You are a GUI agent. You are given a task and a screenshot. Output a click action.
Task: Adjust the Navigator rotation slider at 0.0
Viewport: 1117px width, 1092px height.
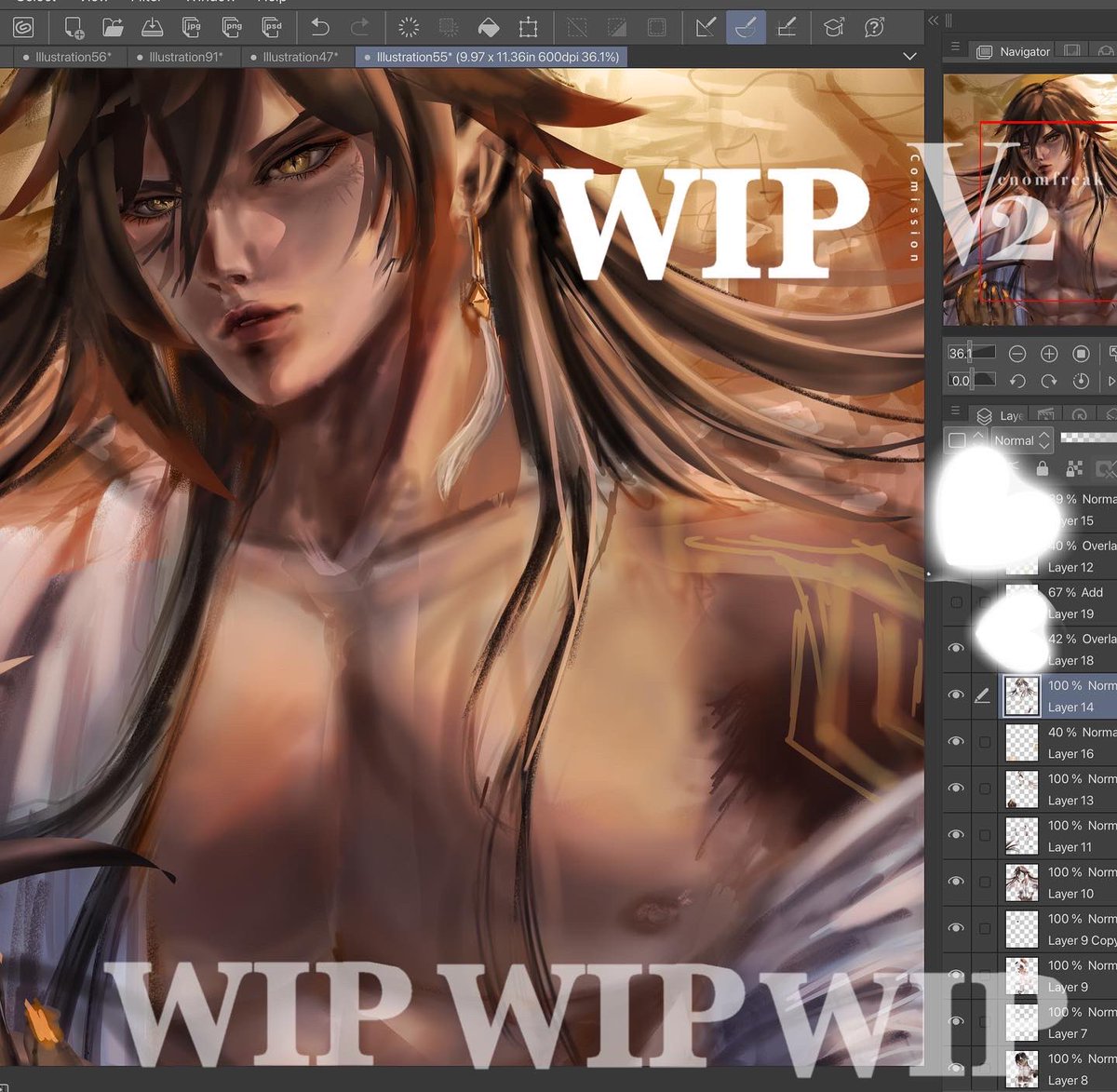coord(972,380)
